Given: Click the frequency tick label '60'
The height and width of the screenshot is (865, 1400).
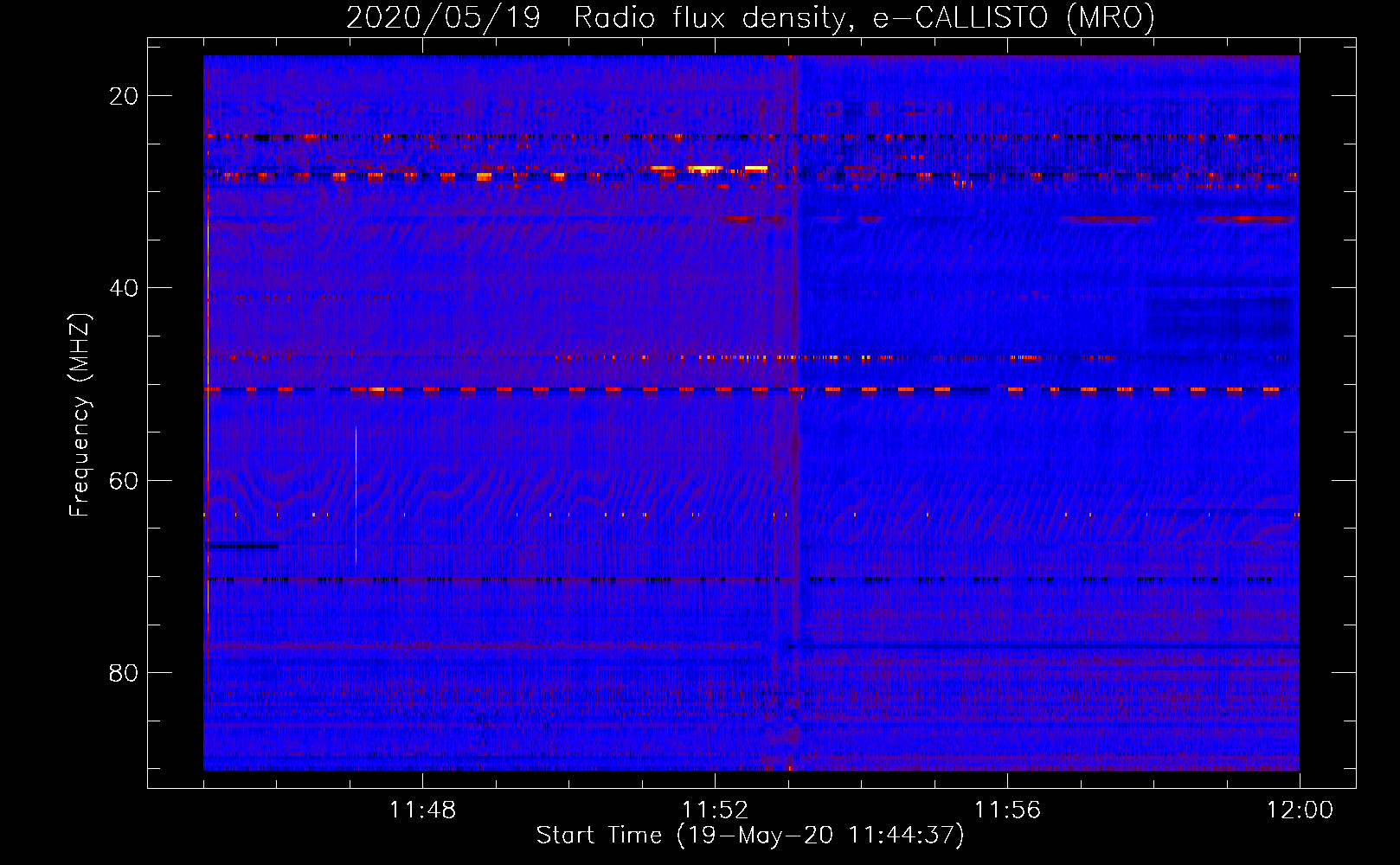Looking at the screenshot, I should click(124, 480).
